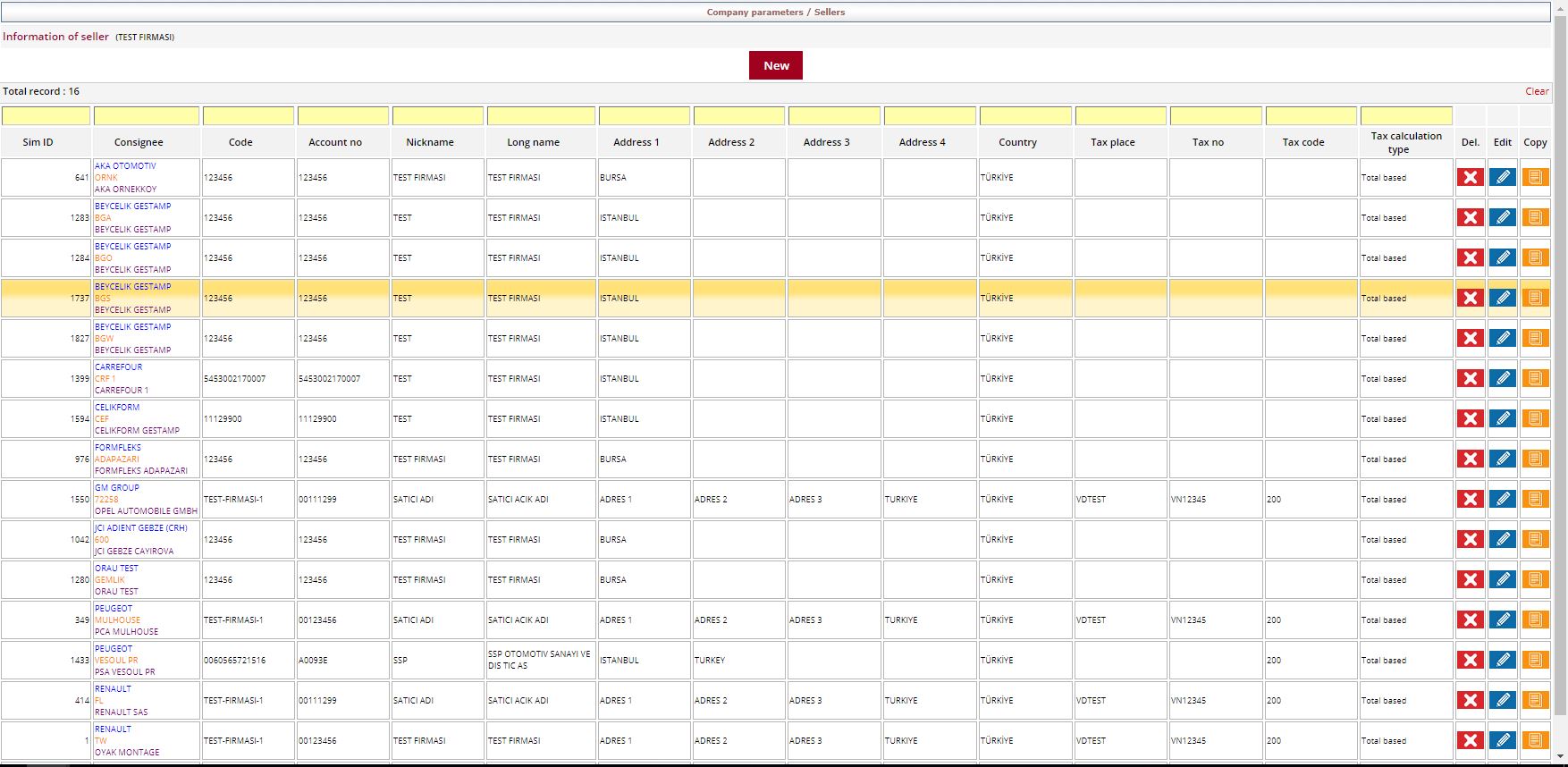Click the Nickname filter text box
Image resolution: width=1568 pixels, height=767 pixels.
(x=437, y=116)
